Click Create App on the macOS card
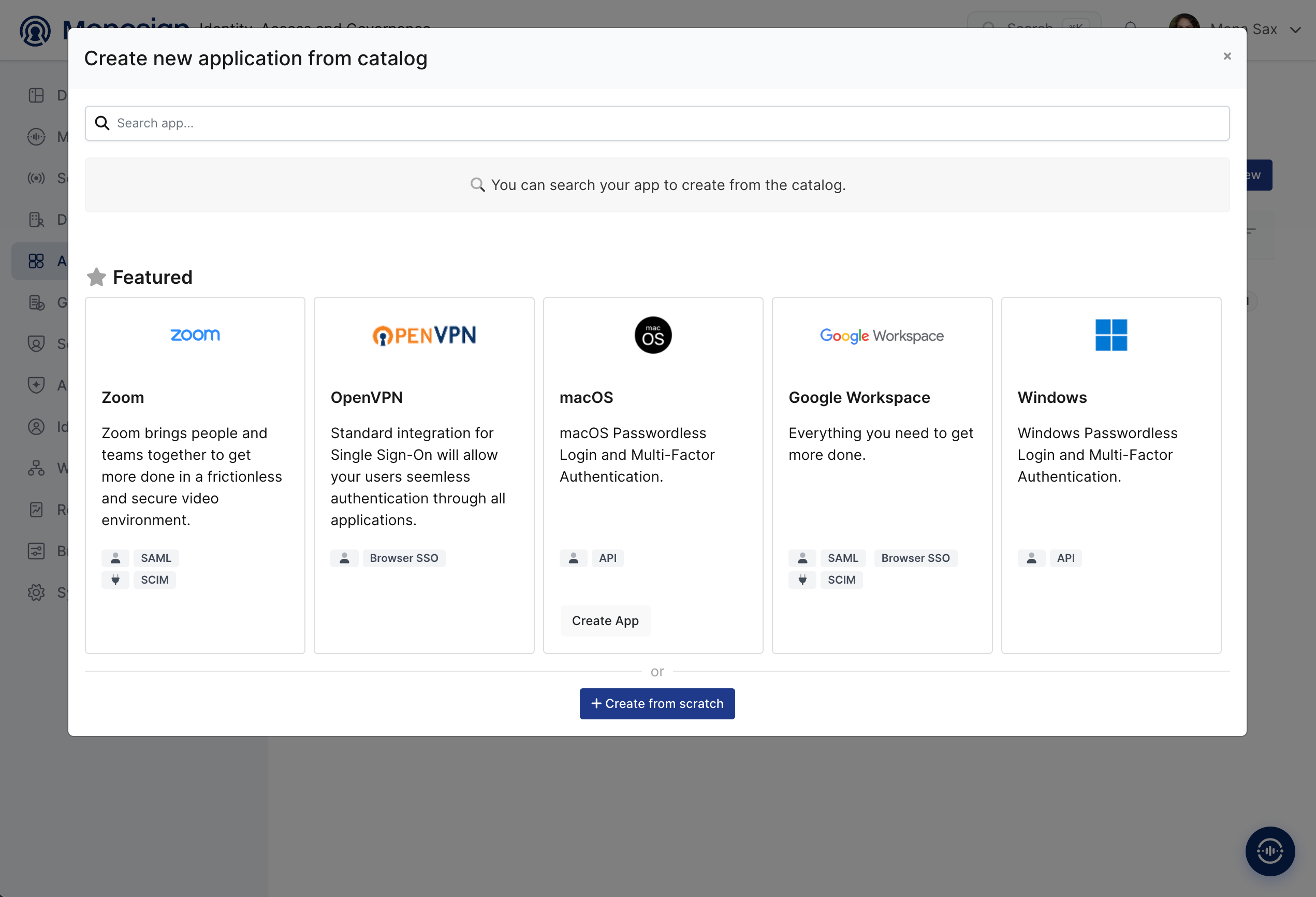The image size is (1316, 897). pyautogui.click(x=605, y=620)
